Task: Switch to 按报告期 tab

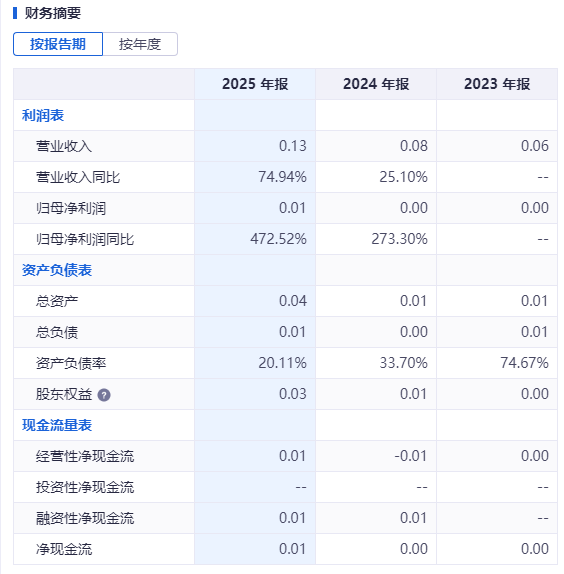Action: [58, 44]
